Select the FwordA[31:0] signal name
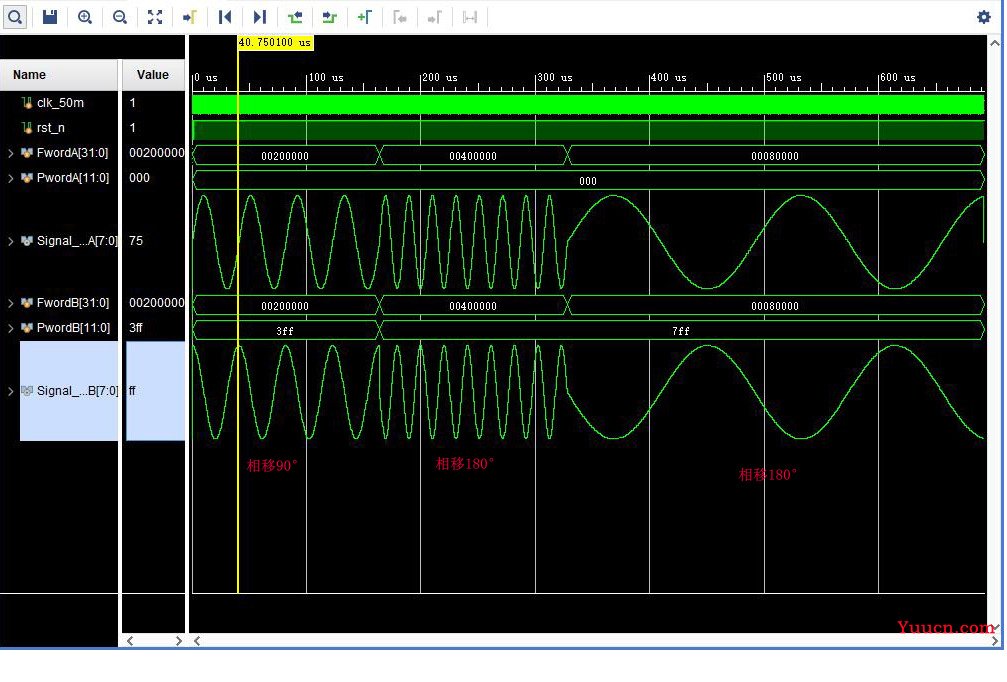Image resolution: width=1007 pixels, height=682 pixels. click(x=73, y=153)
